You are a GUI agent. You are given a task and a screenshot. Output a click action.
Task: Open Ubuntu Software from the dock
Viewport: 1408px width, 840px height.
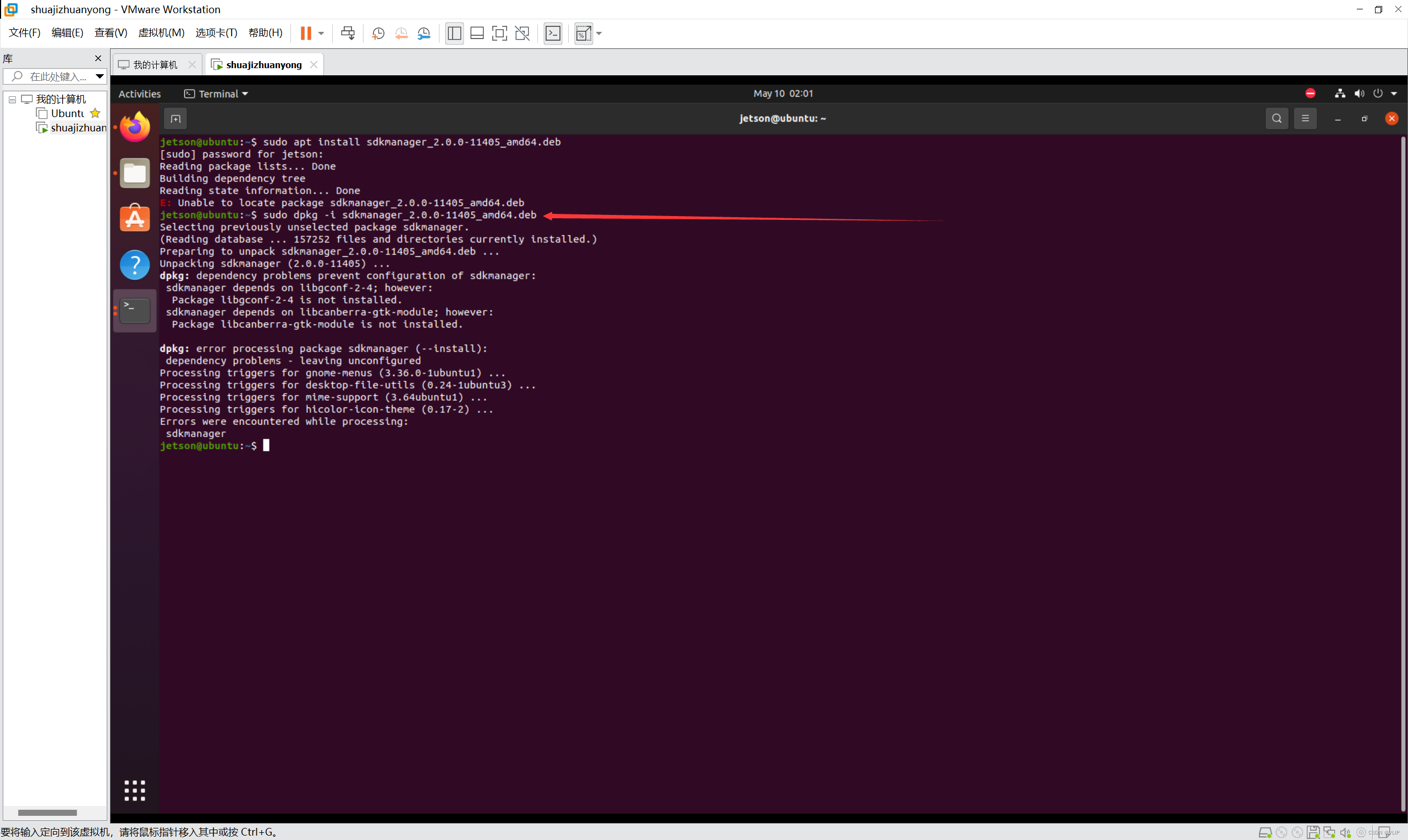pyautogui.click(x=135, y=218)
